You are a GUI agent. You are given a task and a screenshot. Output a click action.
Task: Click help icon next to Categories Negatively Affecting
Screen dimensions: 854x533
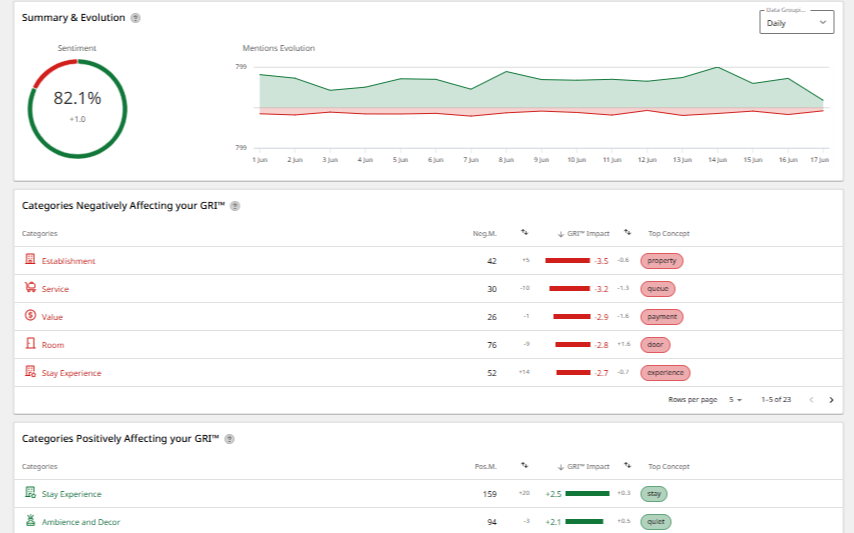click(x=235, y=206)
